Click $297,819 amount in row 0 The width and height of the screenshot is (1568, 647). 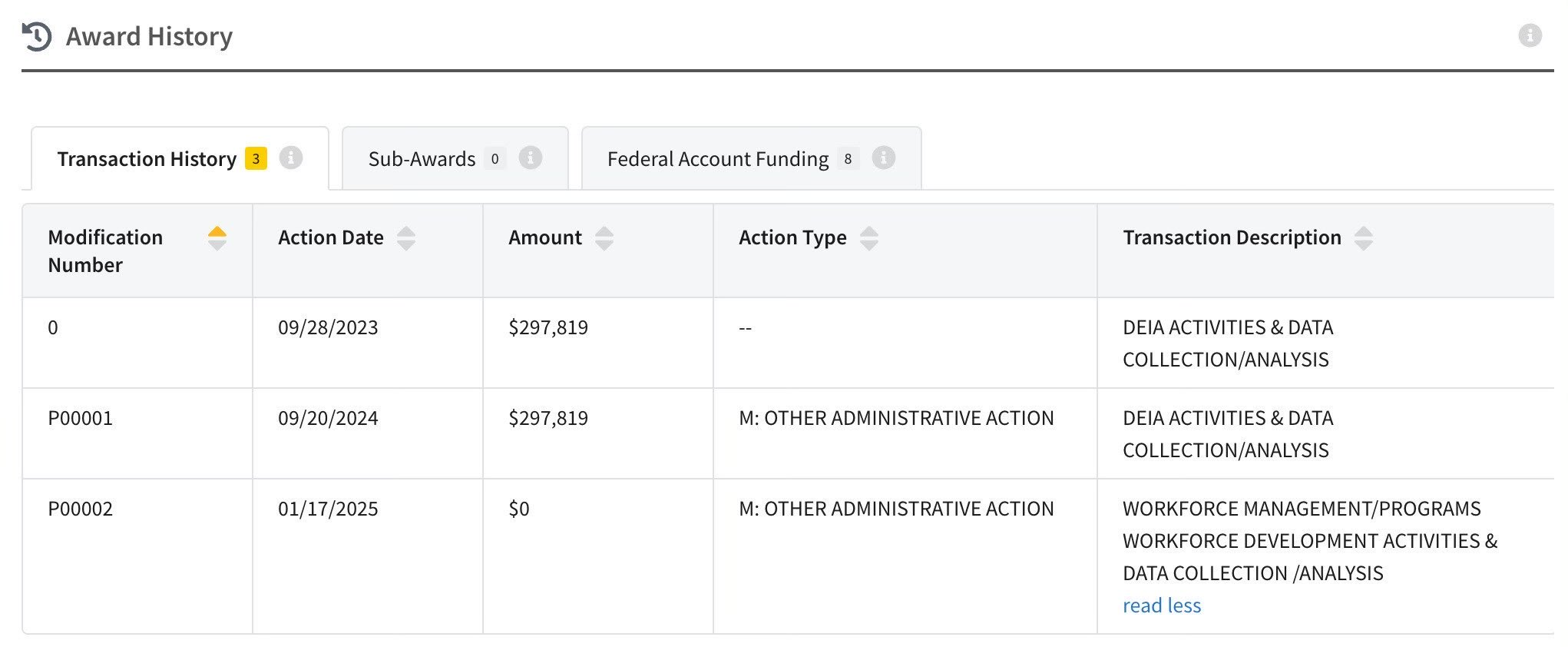[548, 327]
